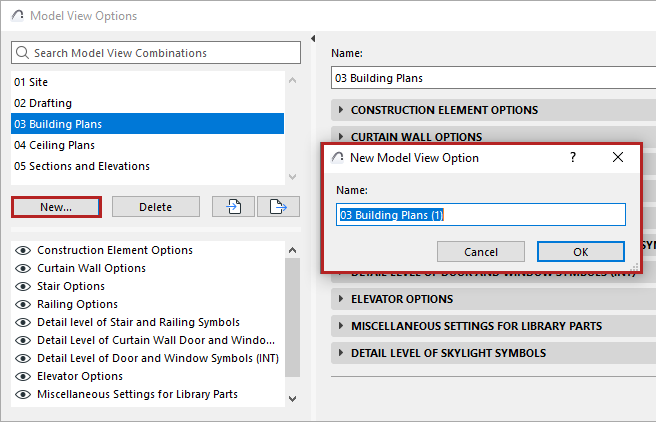The height and width of the screenshot is (422, 656).
Task: Expand Detail Level of Skylight Symbols
Action: coord(341,353)
